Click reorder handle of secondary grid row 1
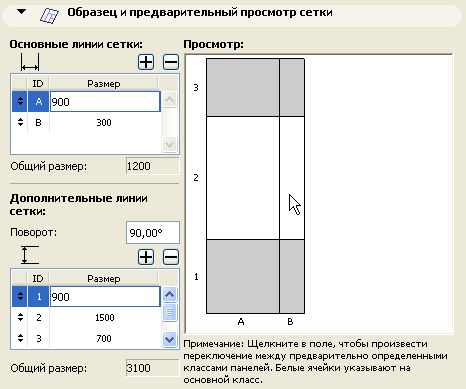This screenshot has width=466, height=389. pos(20,296)
